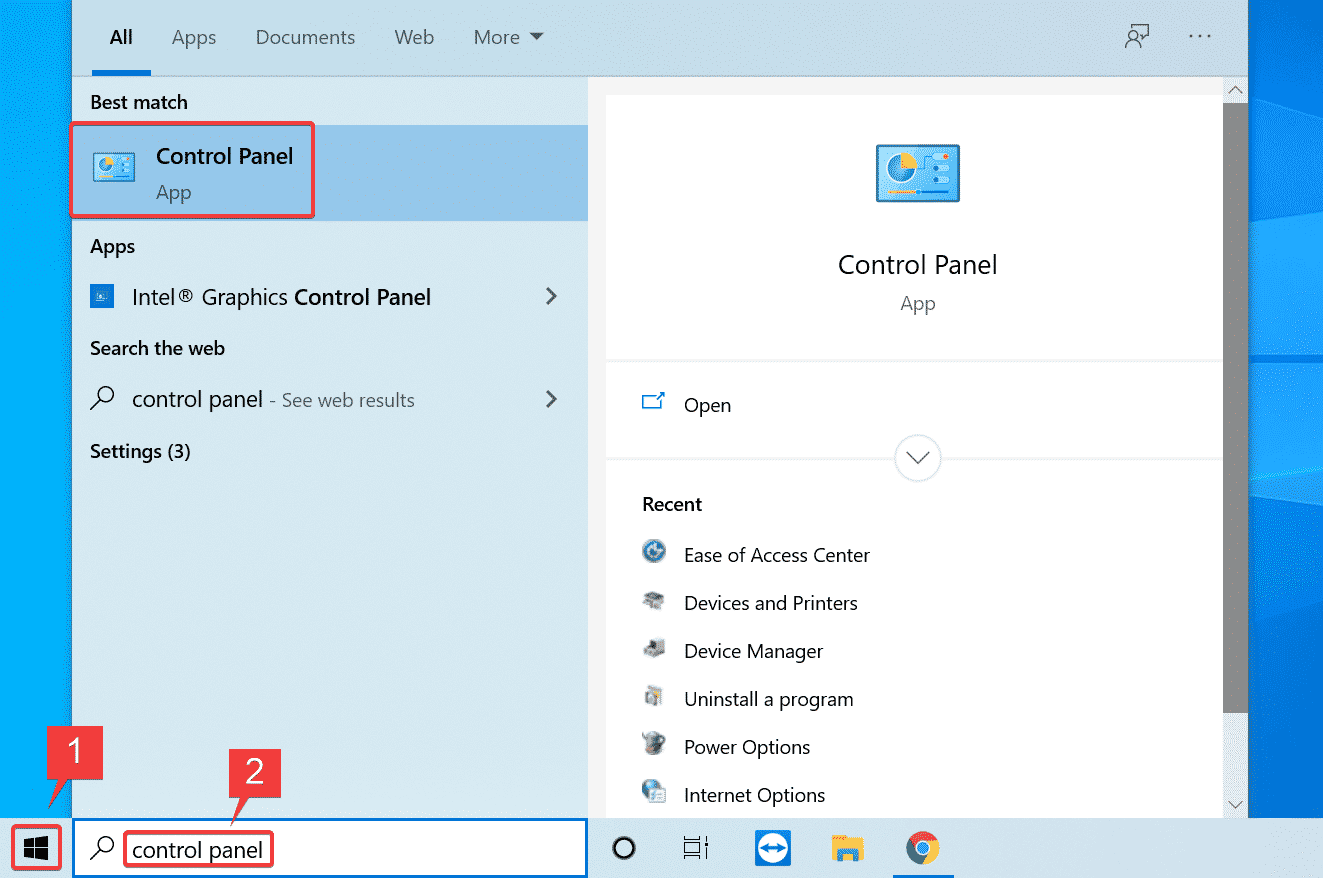Expand the More filter dropdown
Image resolution: width=1323 pixels, height=878 pixels.
point(508,38)
